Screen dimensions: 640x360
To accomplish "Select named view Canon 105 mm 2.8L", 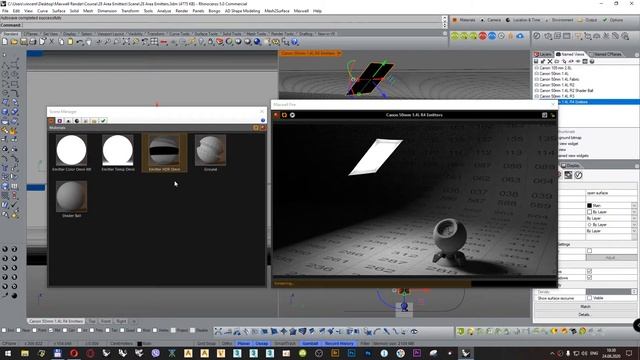I will [x=556, y=68].
